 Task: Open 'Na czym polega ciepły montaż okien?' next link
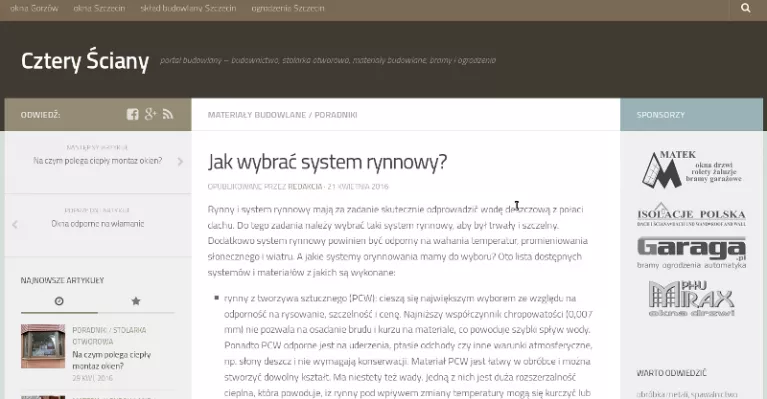97,161
